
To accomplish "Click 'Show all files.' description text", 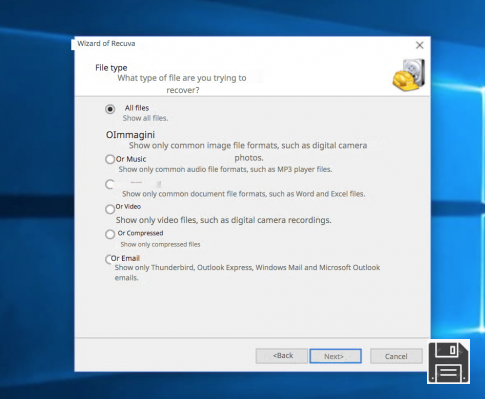I will click(145, 118).
